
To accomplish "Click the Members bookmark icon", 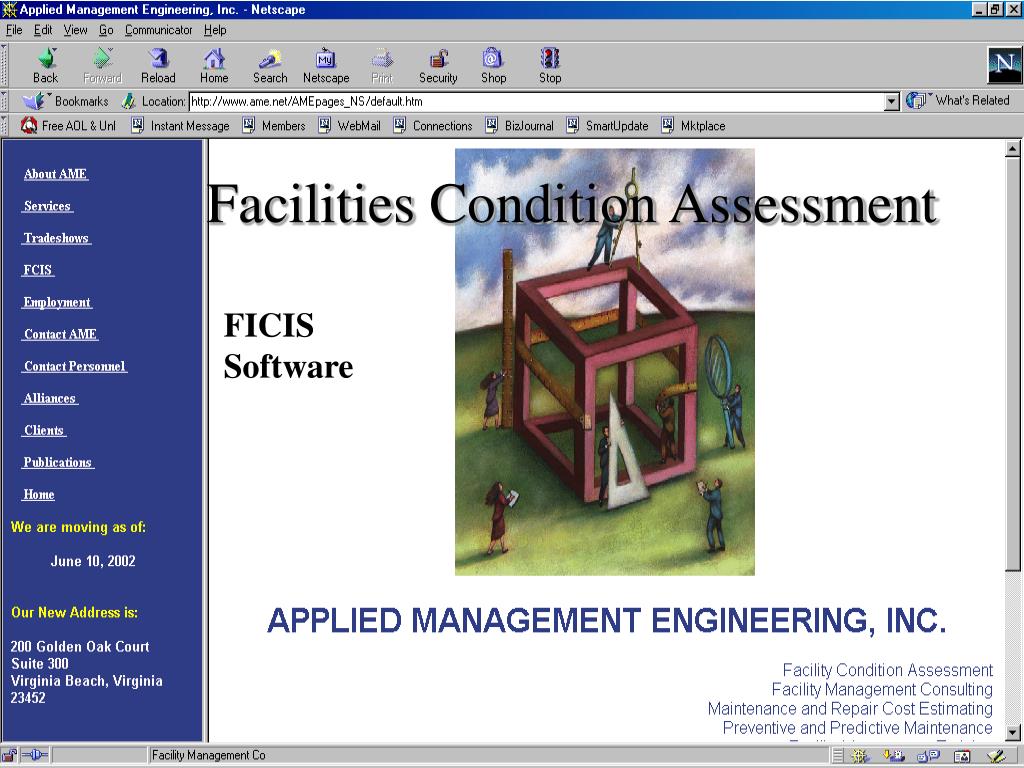I will [x=248, y=125].
